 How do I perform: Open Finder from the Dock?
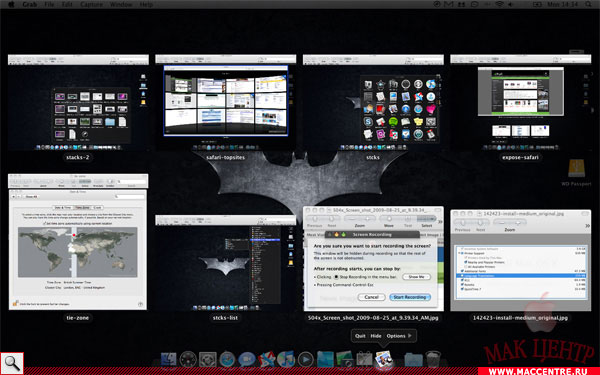tap(168, 360)
